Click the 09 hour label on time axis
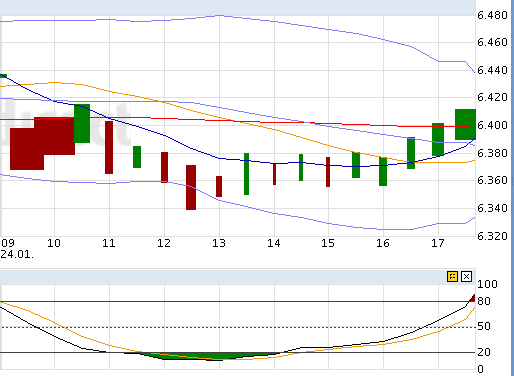Viewport: 514px width, 376px height. 8,243
